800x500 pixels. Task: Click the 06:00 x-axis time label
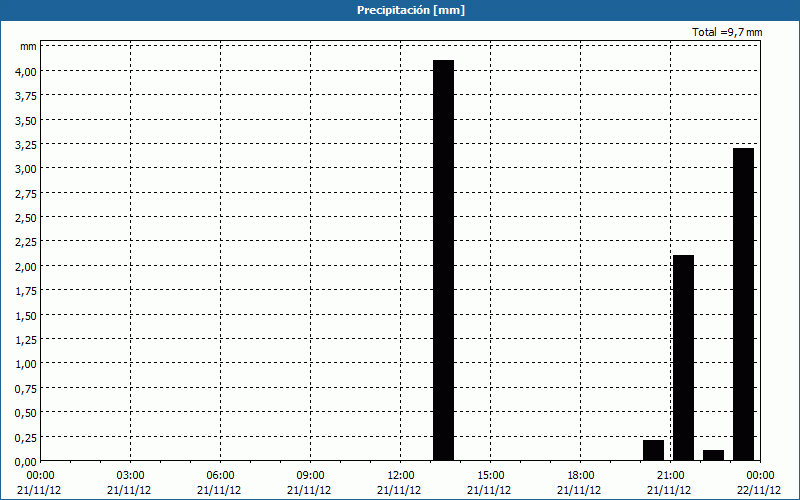point(220,476)
